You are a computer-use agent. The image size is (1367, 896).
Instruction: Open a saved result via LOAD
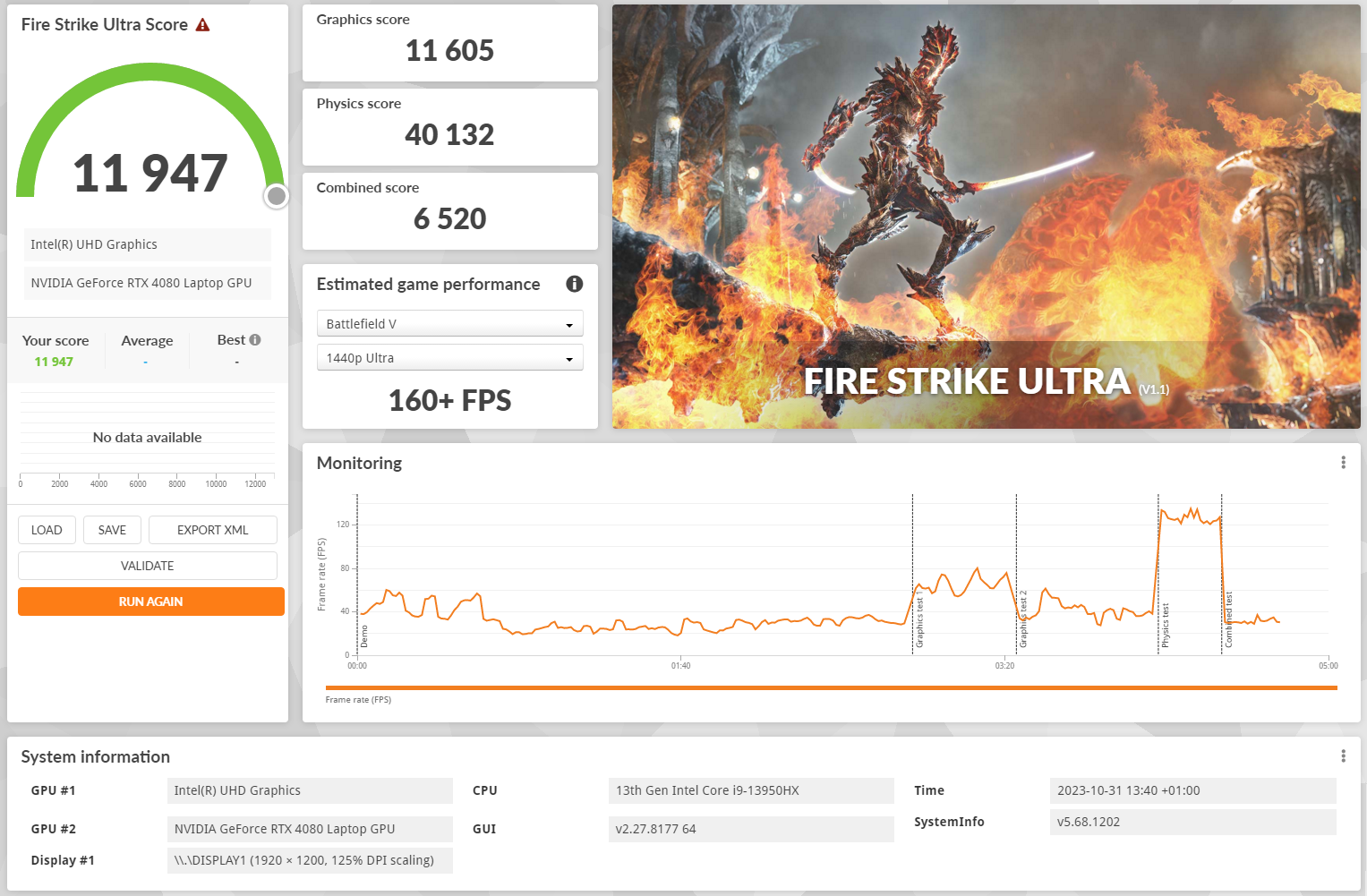pos(47,529)
